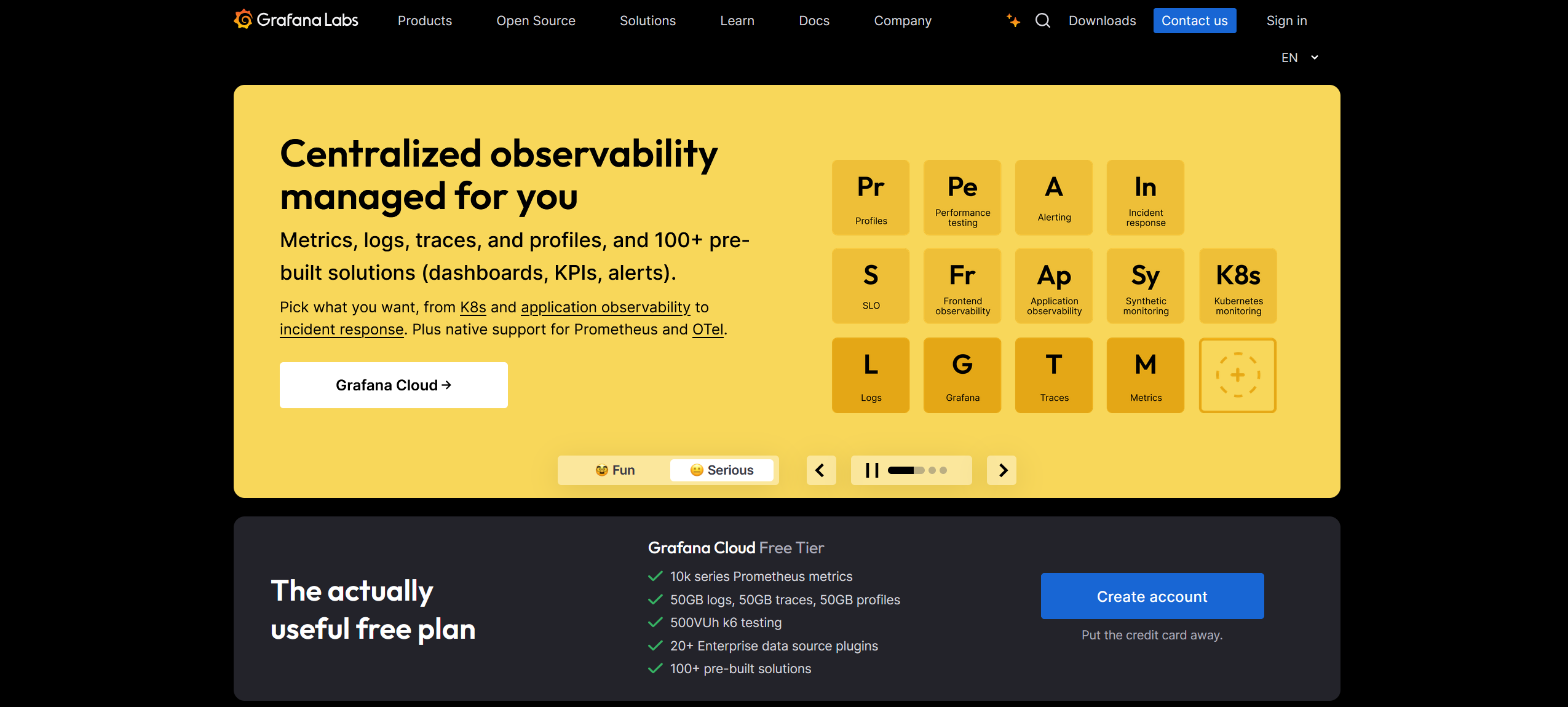Click the Create account button
Screen dimensions: 1568x707
pyautogui.click(x=1152, y=596)
